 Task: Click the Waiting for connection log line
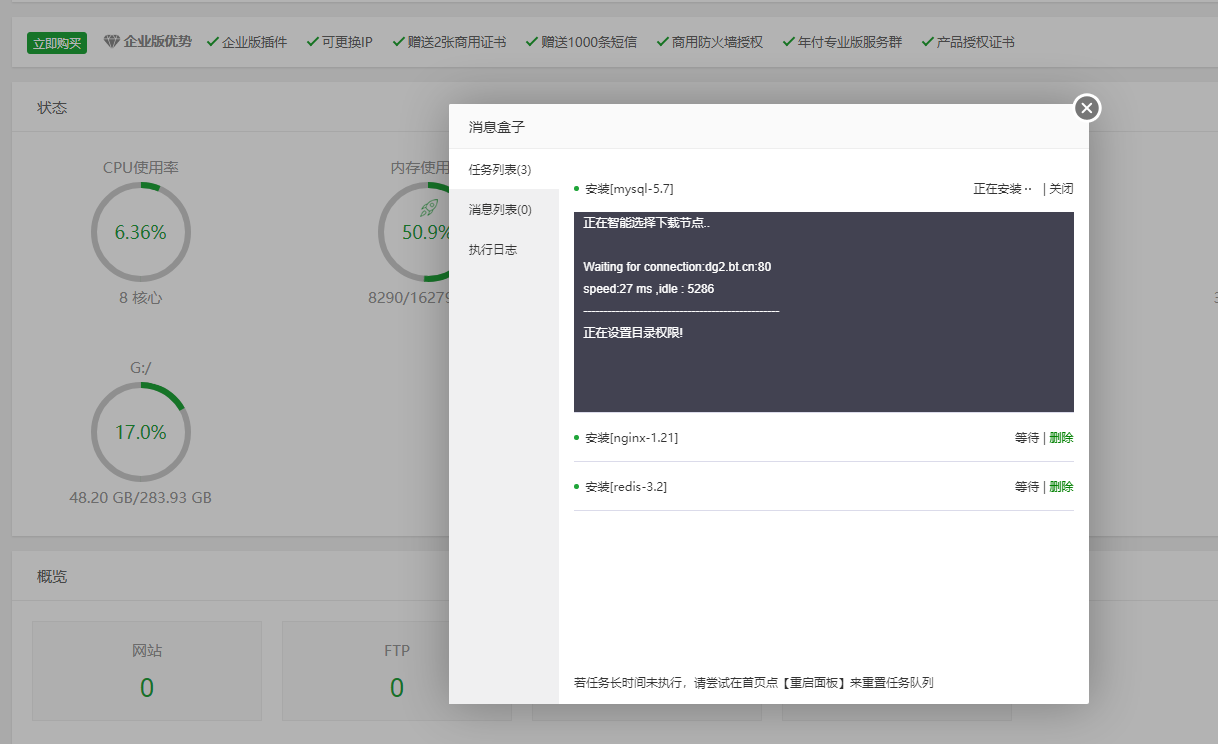point(677,267)
